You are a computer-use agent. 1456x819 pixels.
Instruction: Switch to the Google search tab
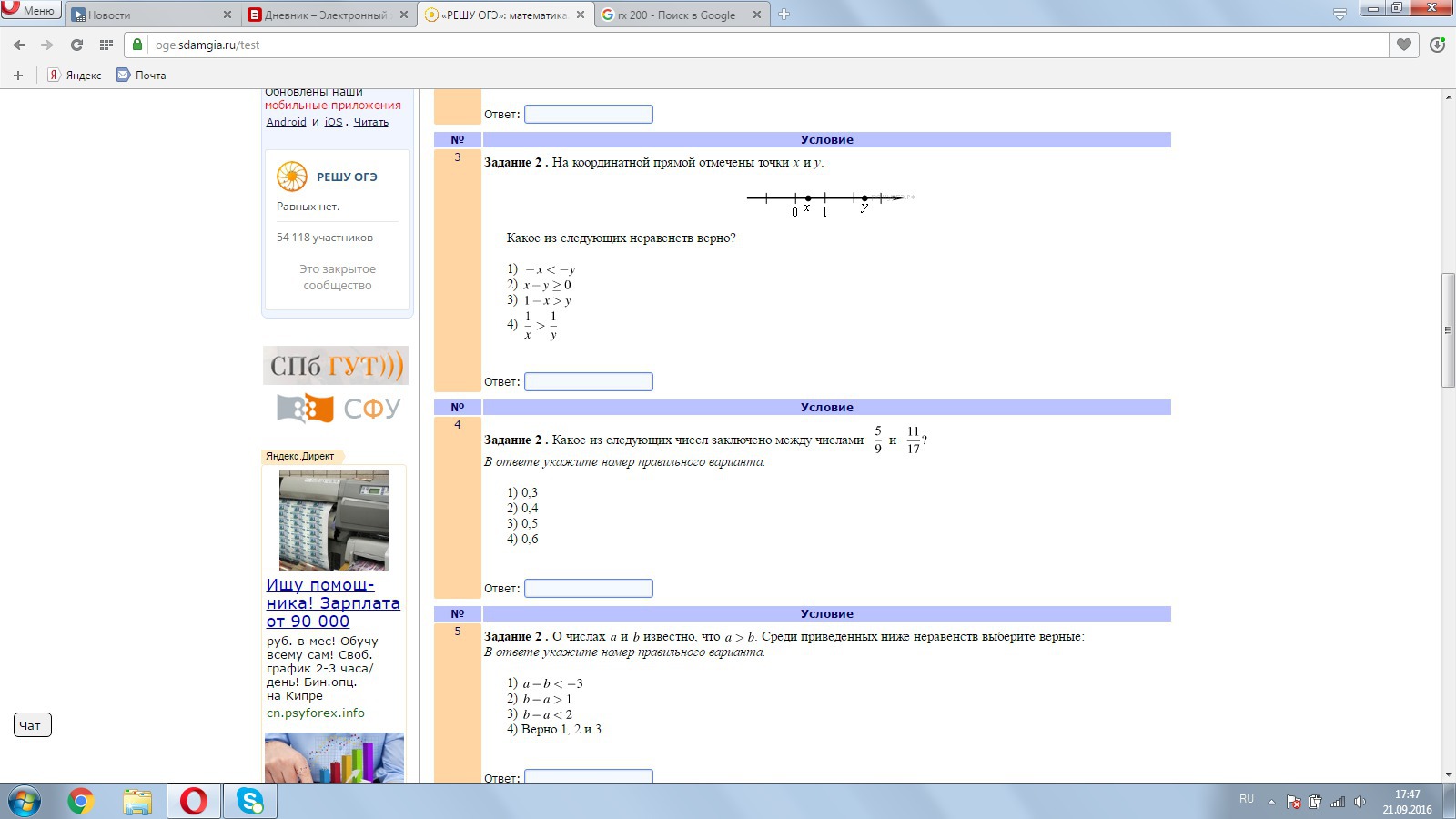coord(678,15)
